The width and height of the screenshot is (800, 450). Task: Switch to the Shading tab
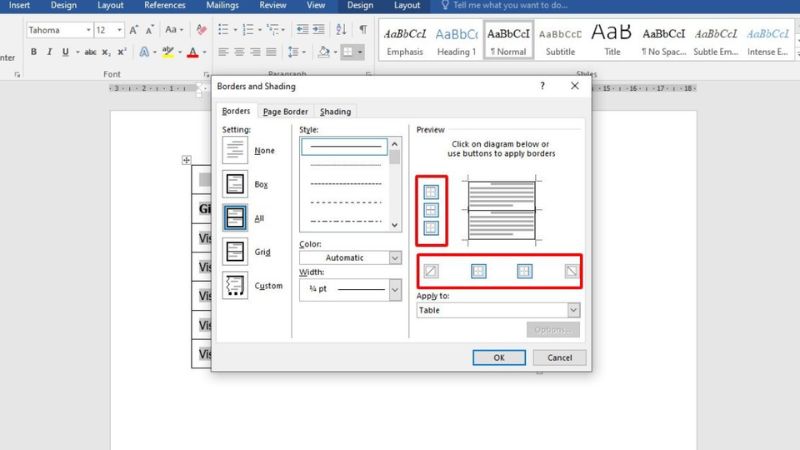[x=336, y=112]
